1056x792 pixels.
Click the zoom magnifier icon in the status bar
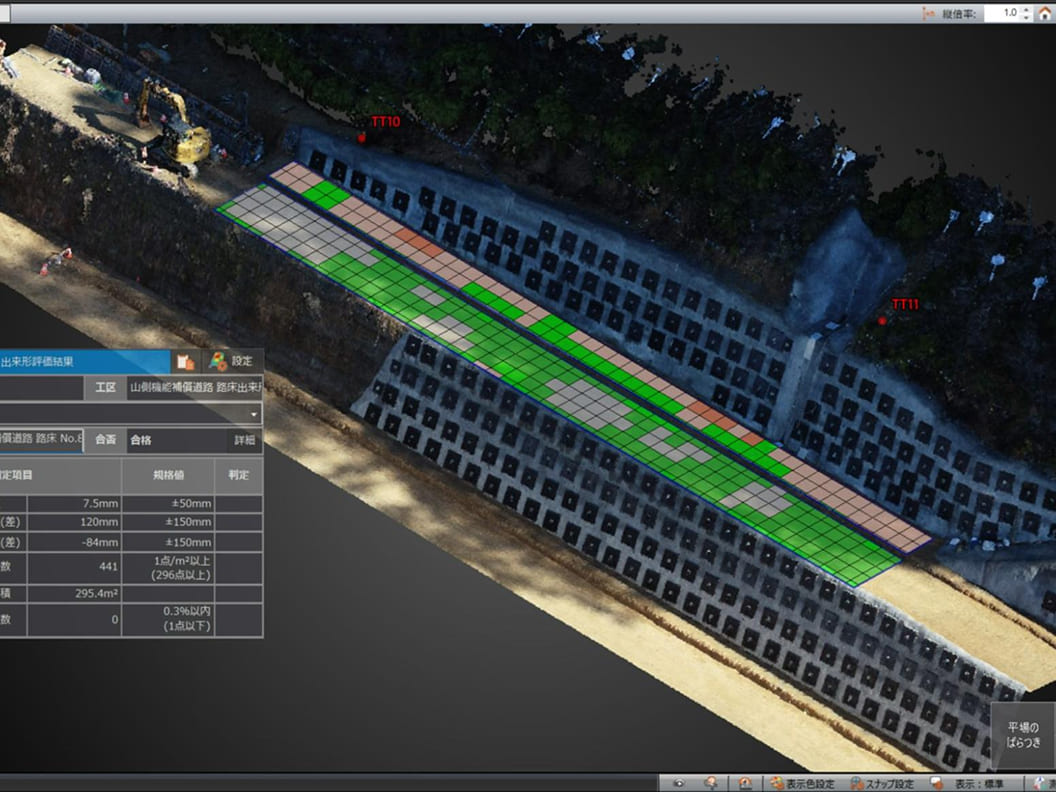(x=711, y=783)
